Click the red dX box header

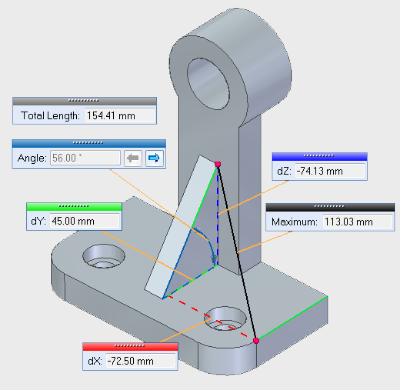click(x=130, y=347)
